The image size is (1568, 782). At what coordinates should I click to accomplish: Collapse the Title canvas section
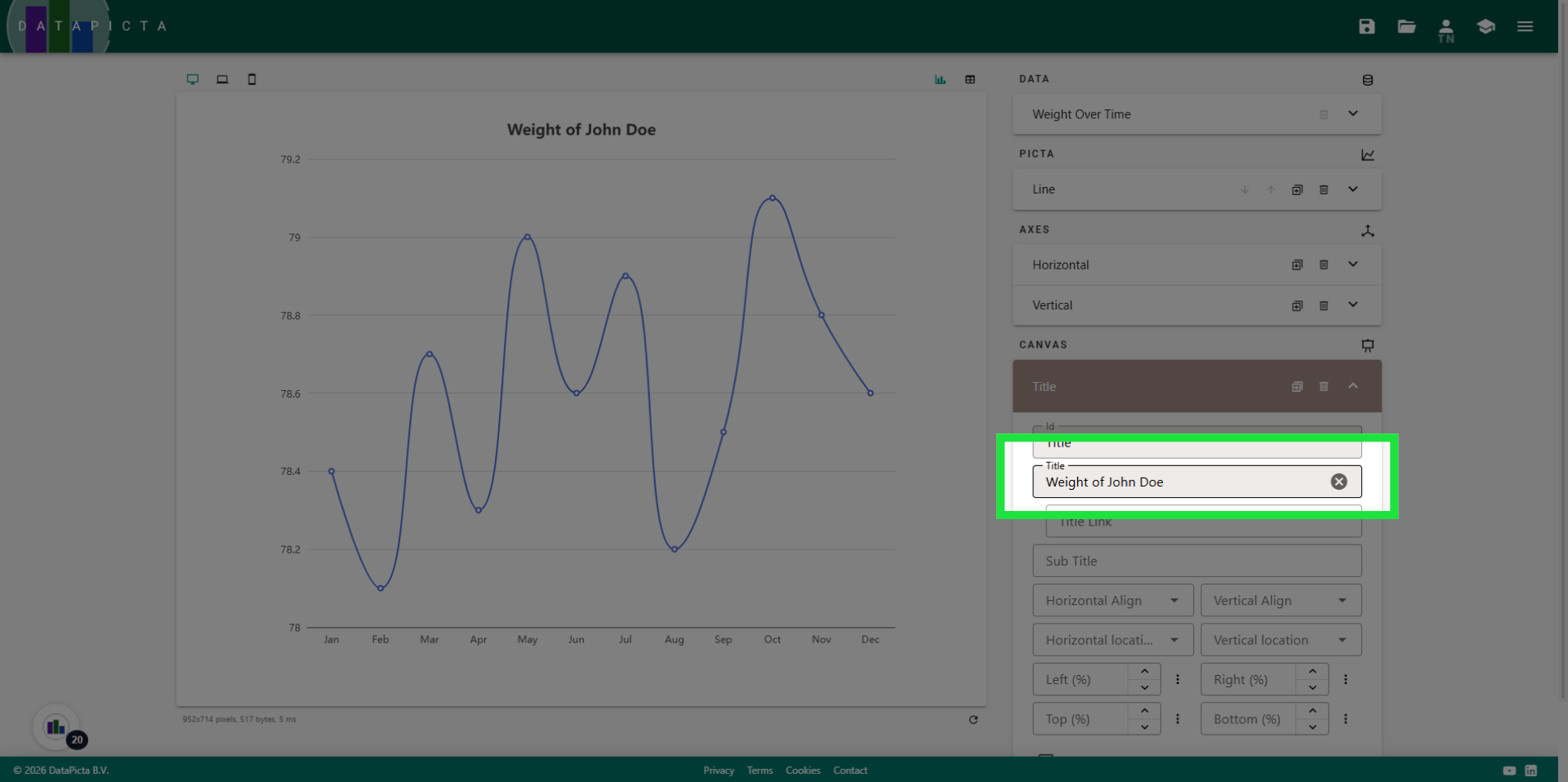coord(1352,386)
